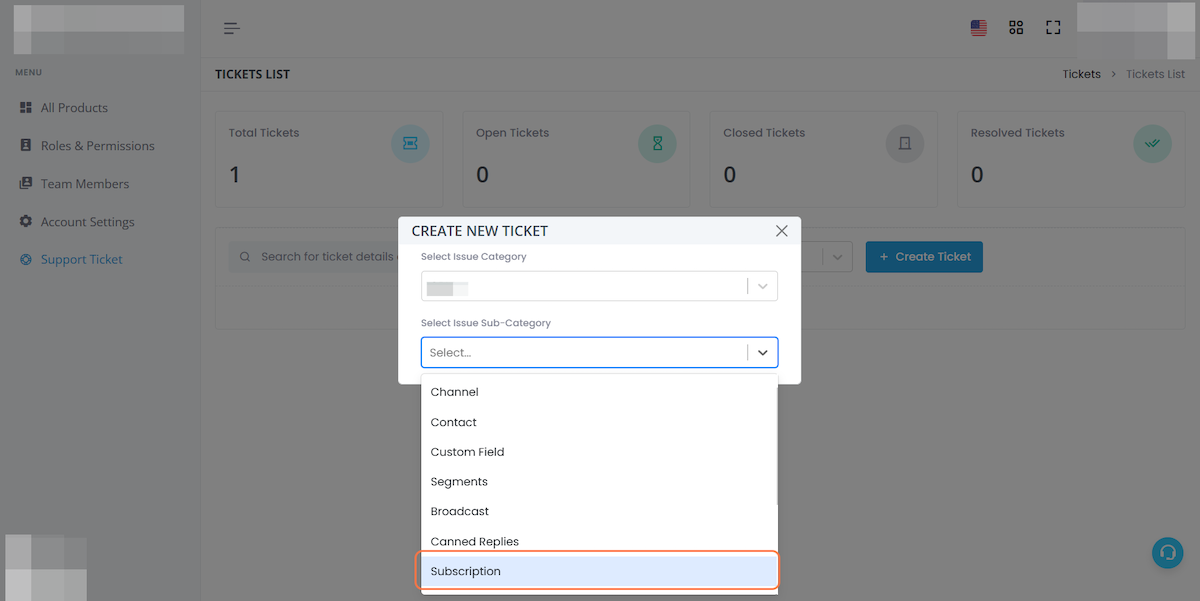This screenshot has width=1200, height=601.
Task: Choose Channel in the sub-category list
Action: pos(599,392)
